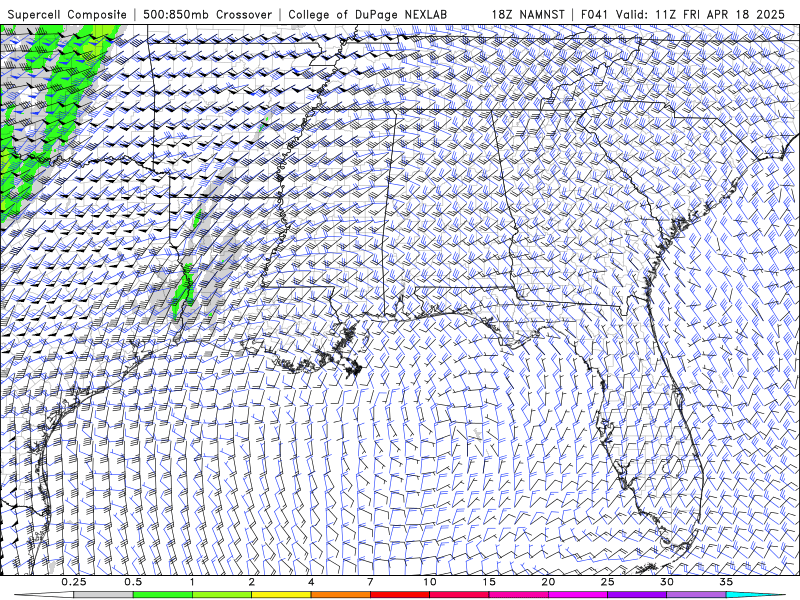The height and width of the screenshot is (600, 800).
Task: Select the violet 25–30 legend segment
Action: (x=637, y=594)
